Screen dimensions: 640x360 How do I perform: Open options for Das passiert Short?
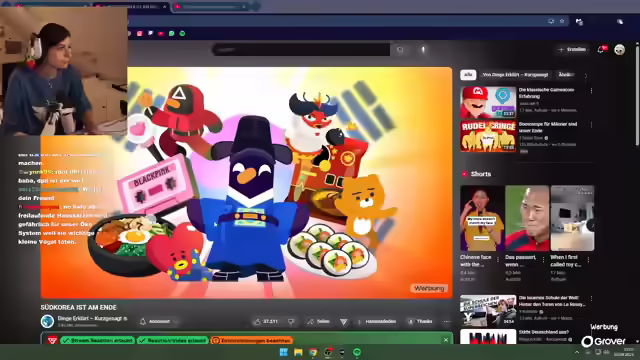pos(543,260)
